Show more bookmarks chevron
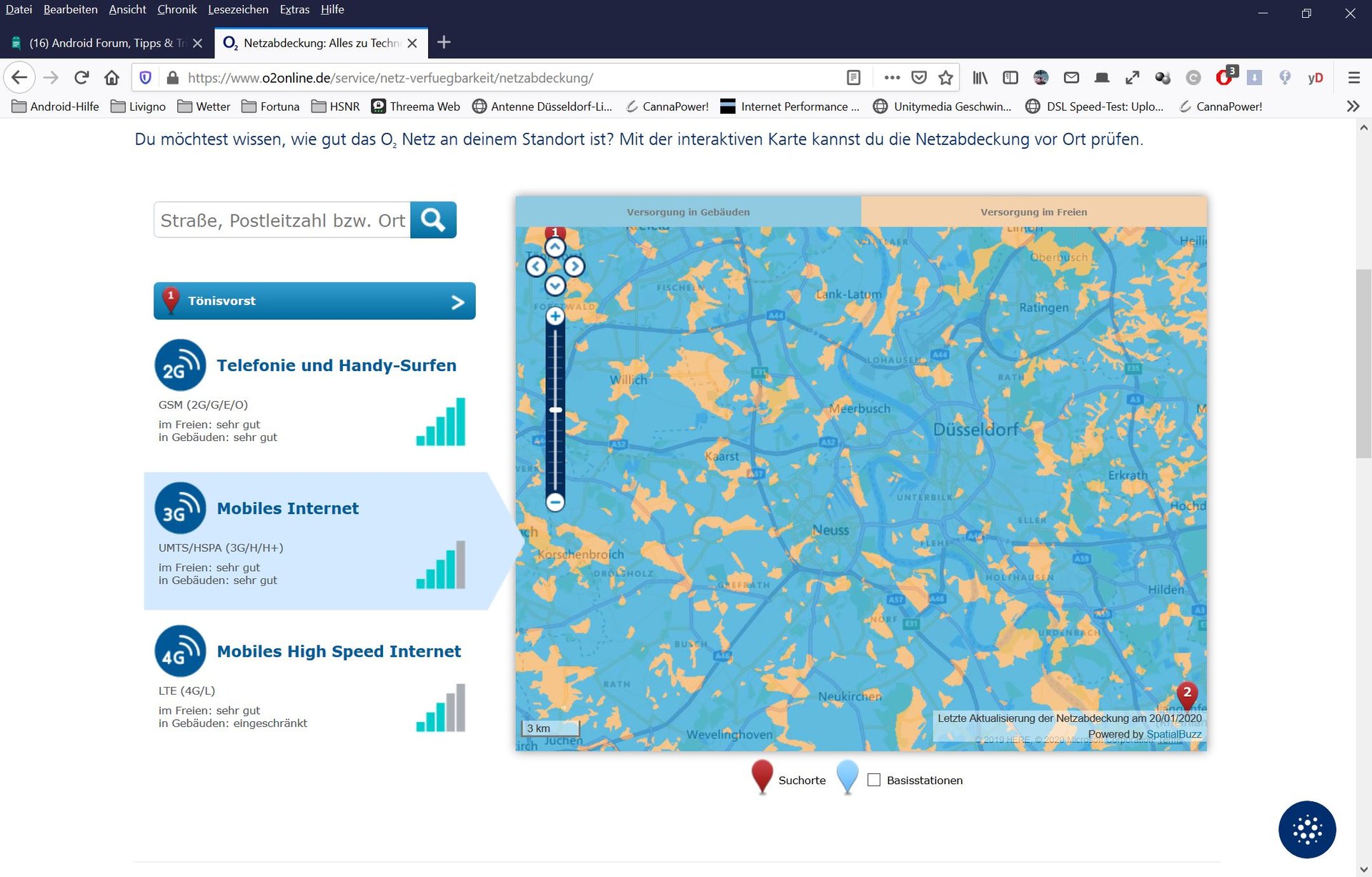Image resolution: width=1372 pixels, height=877 pixels. [x=1353, y=106]
